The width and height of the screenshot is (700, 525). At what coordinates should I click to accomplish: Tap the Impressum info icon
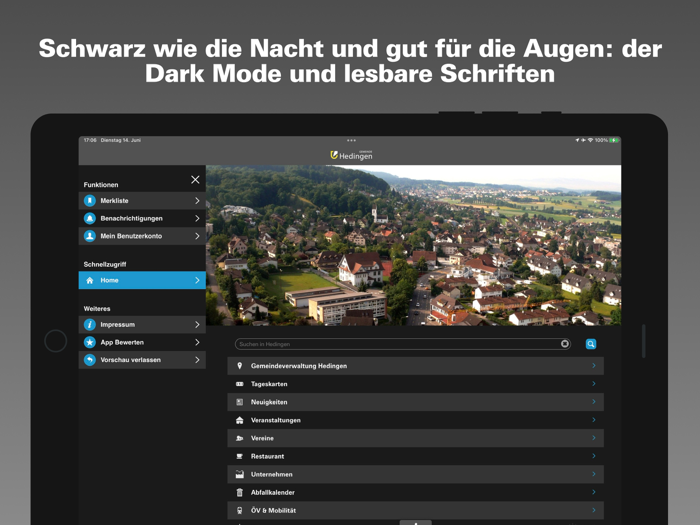point(90,325)
